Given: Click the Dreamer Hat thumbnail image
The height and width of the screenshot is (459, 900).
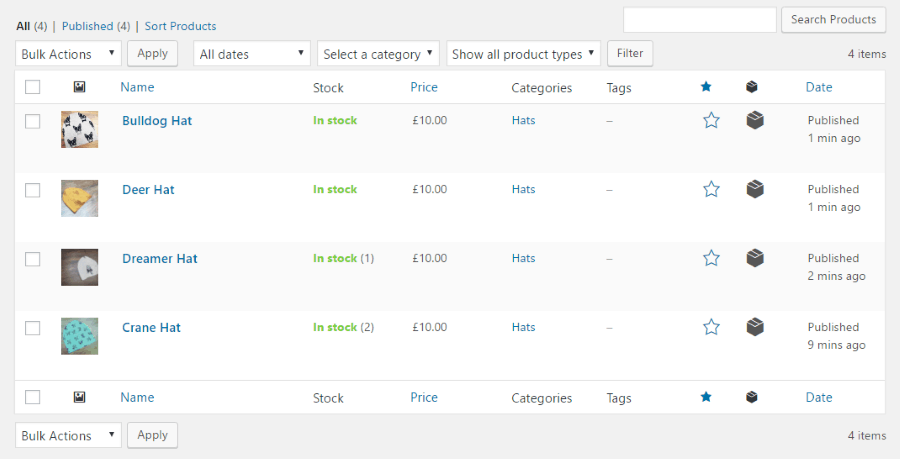Looking at the screenshot, I should 80,267.
